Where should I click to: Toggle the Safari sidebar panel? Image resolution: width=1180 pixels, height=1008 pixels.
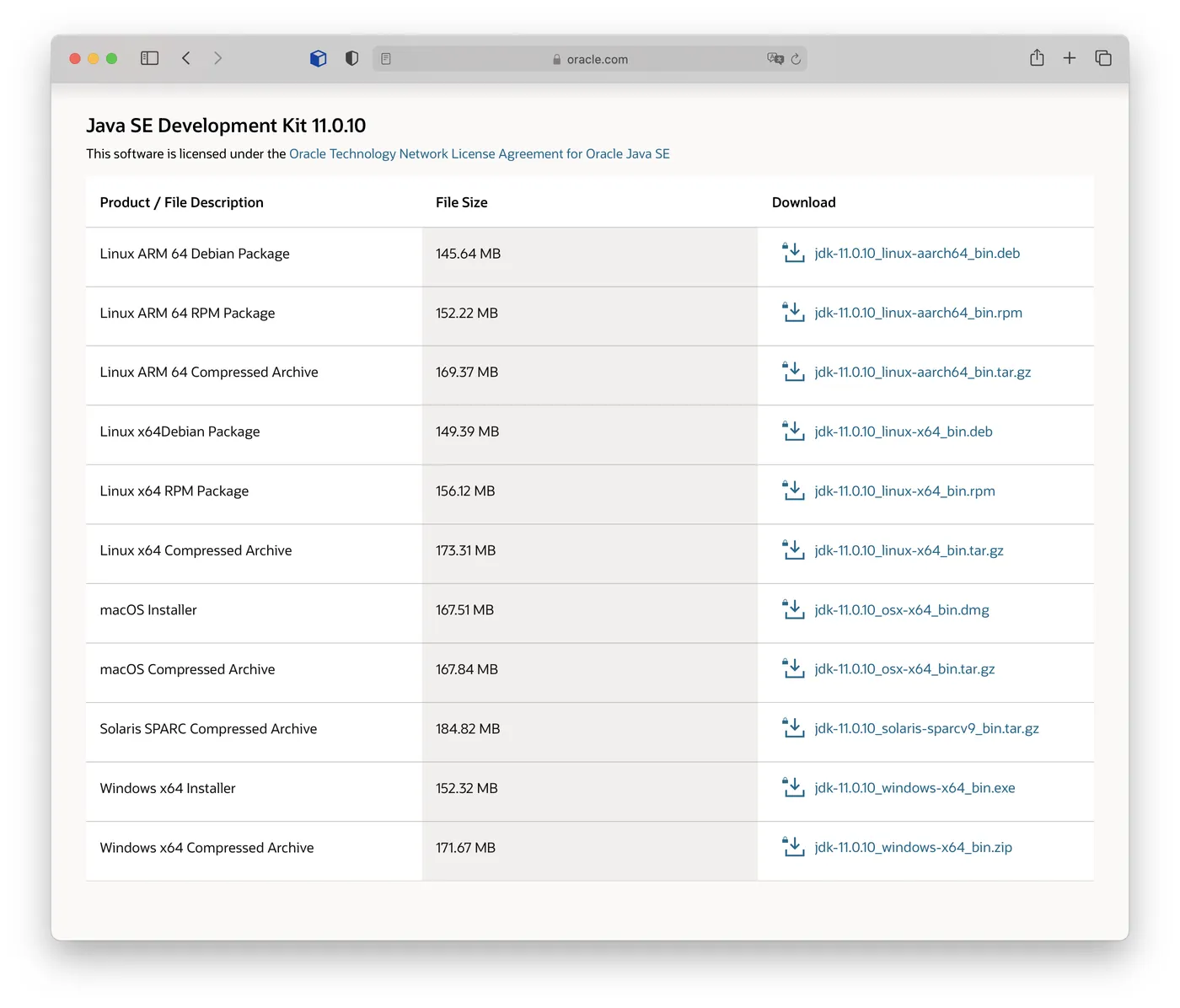tap(149, 58)
